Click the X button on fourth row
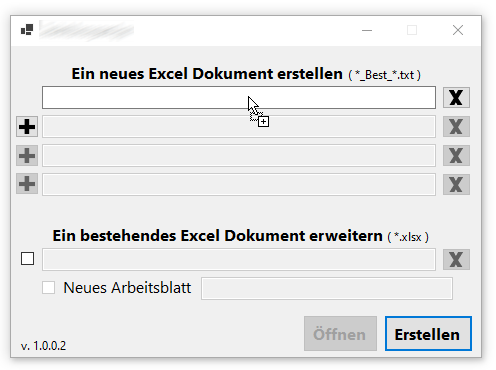This screenshot has width=496, height=370. point(456,184)
